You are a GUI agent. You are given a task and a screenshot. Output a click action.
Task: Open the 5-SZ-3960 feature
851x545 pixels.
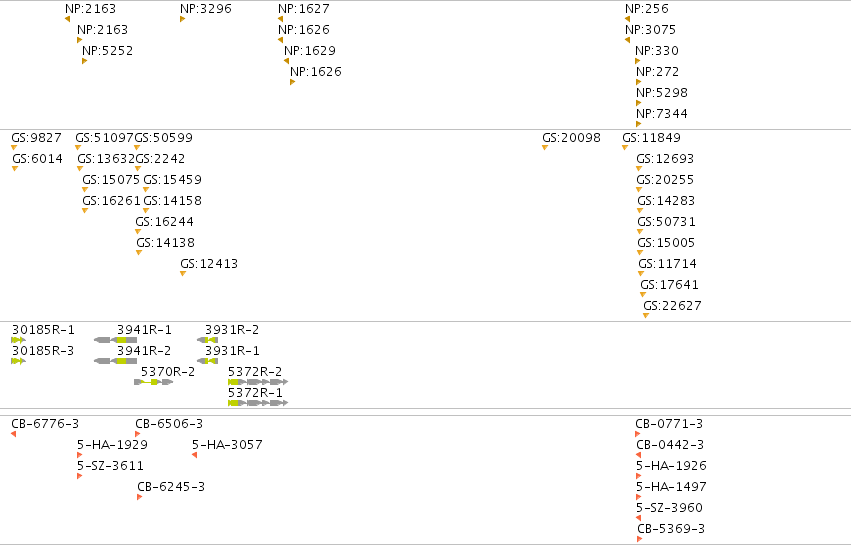pos(638,518)
